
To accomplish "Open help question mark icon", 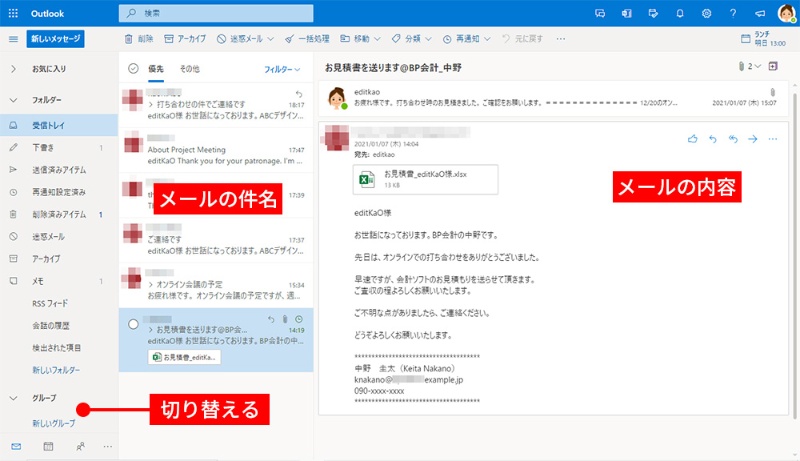I will 733,14.
